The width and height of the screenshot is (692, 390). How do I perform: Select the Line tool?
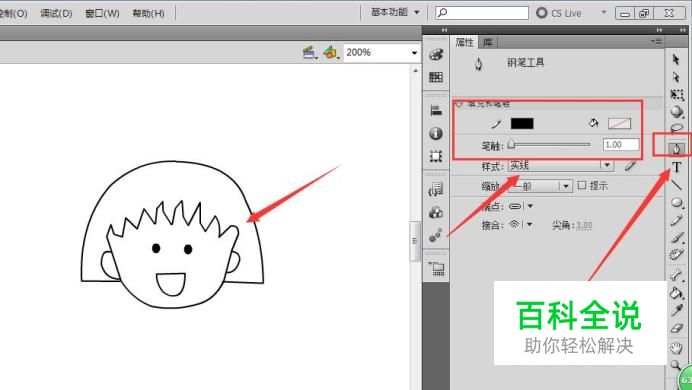[x=676, y=184]
